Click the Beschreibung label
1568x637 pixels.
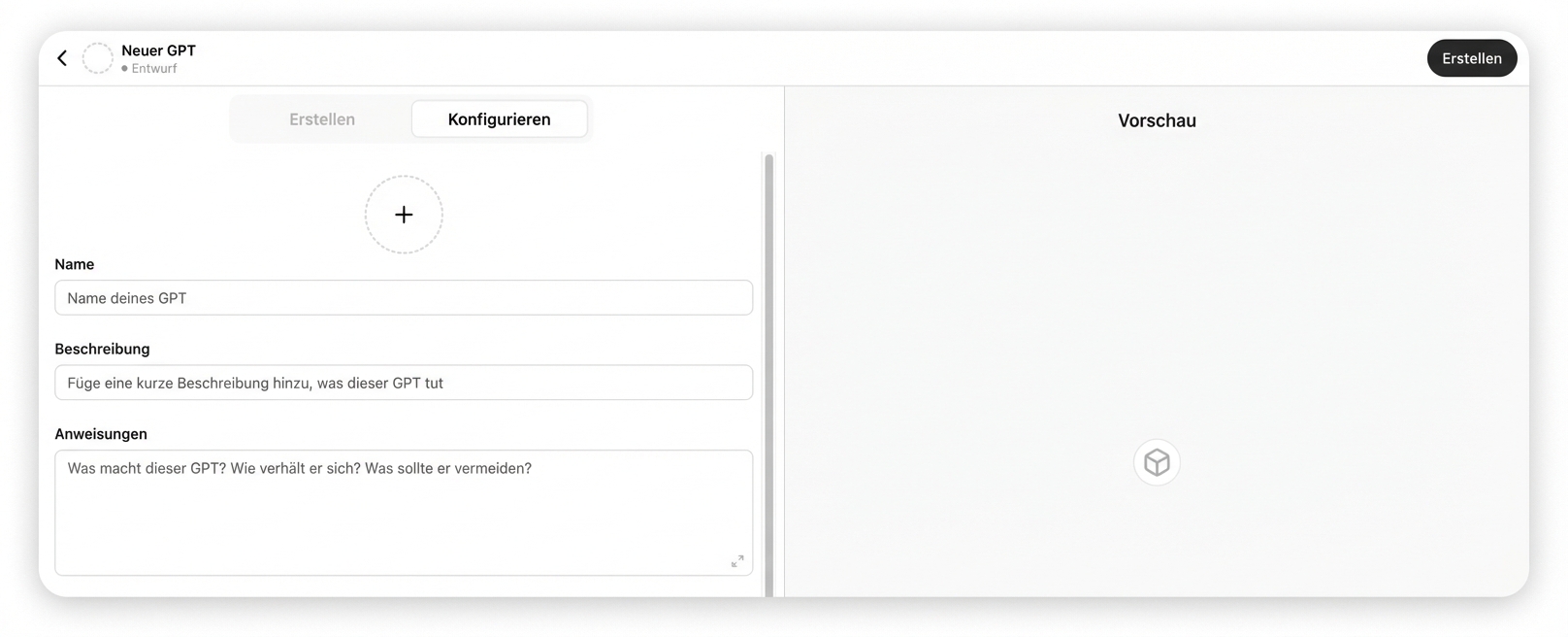coord(102,349)
